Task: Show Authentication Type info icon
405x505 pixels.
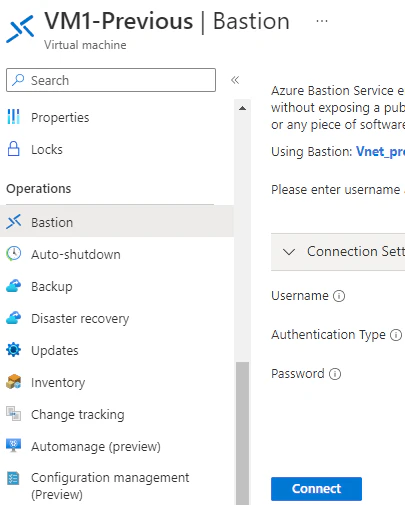Action: pos(396,335)
